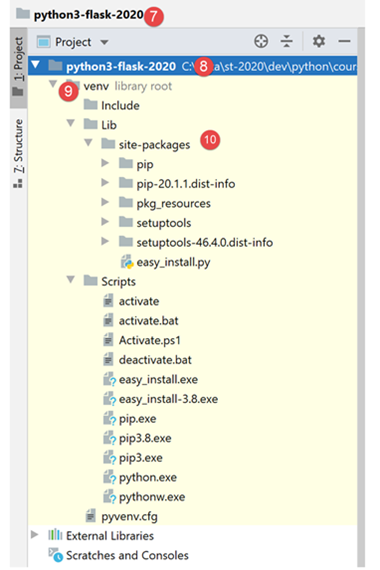Image resolution: width=380 pixels, height=570 pixels.
Task: Select the pythonw.exe file
Action: coord(152,497)
